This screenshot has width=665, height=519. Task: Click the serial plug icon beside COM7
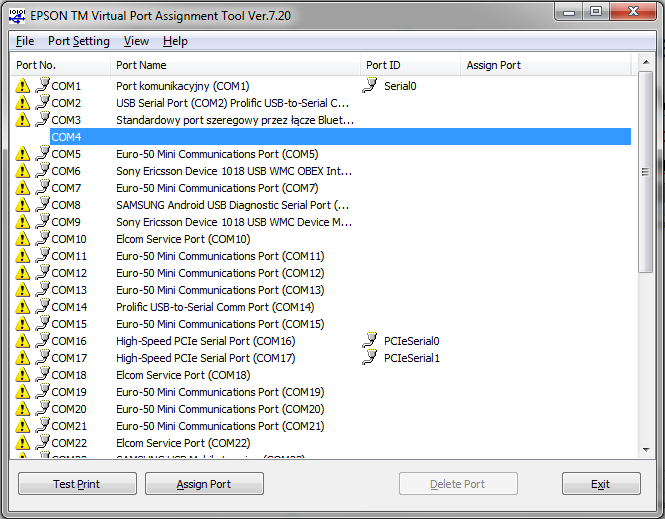pos(42,187)
